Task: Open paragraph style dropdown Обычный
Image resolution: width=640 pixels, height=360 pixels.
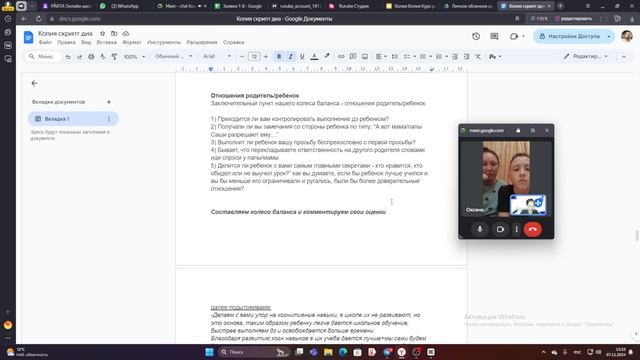Action: click(173, 56)
